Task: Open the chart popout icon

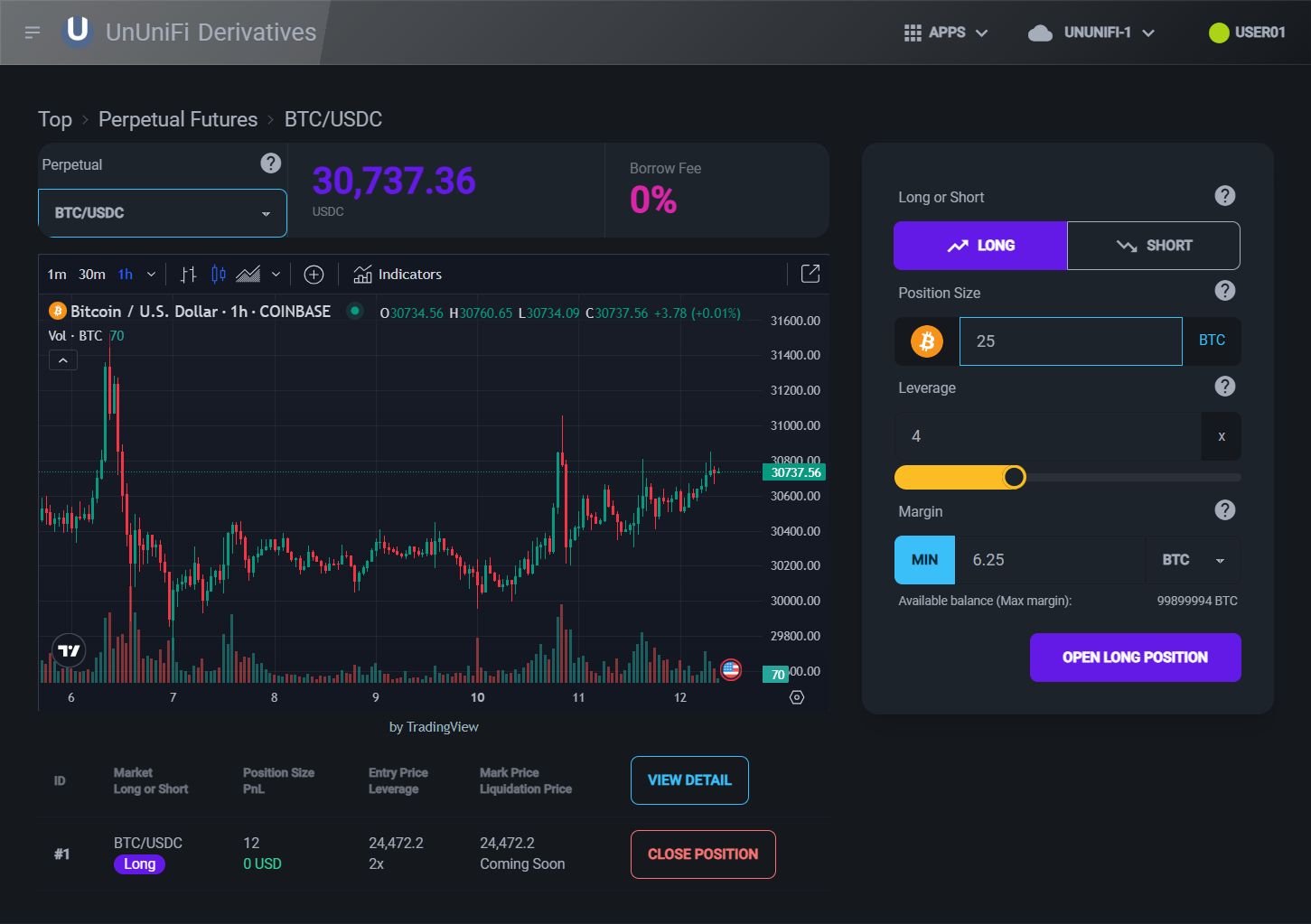Action: [x=810, y=274]
